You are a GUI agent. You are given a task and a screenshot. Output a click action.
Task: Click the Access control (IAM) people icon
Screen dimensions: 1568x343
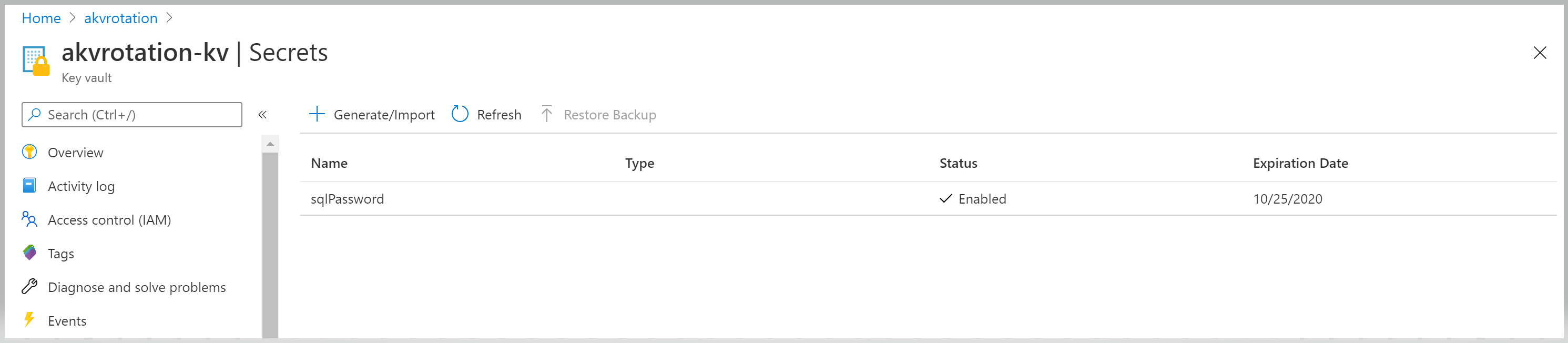click(28, 219)
